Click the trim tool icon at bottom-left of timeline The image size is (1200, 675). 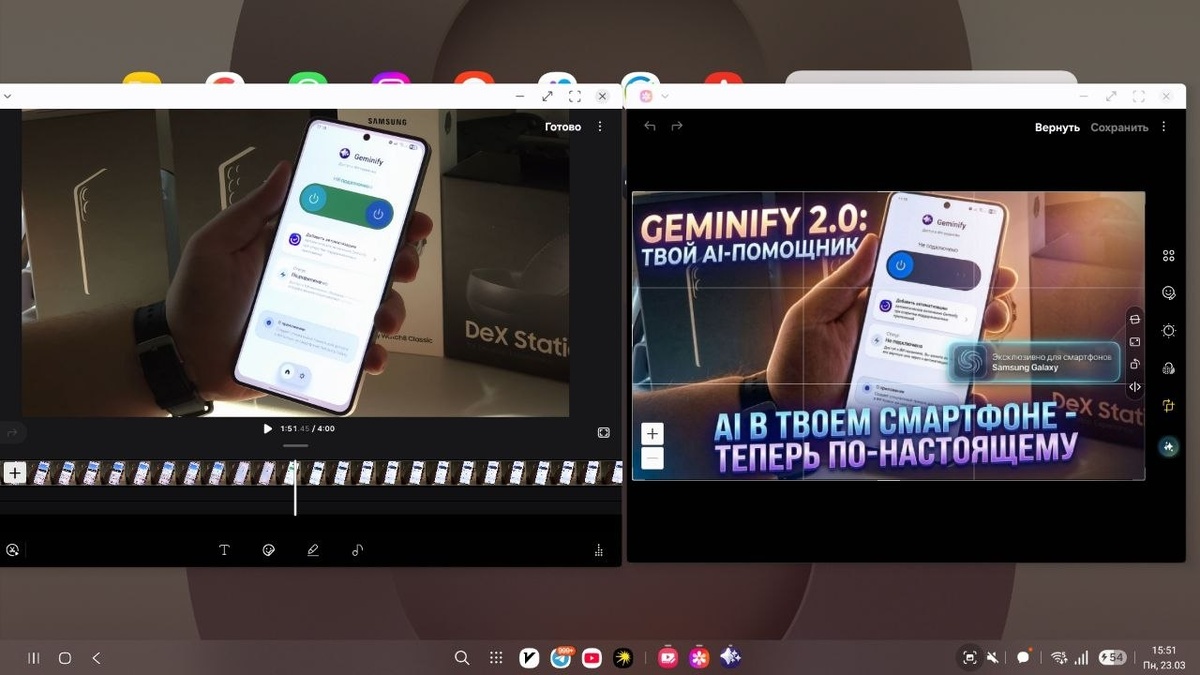[x=13, y=549]
